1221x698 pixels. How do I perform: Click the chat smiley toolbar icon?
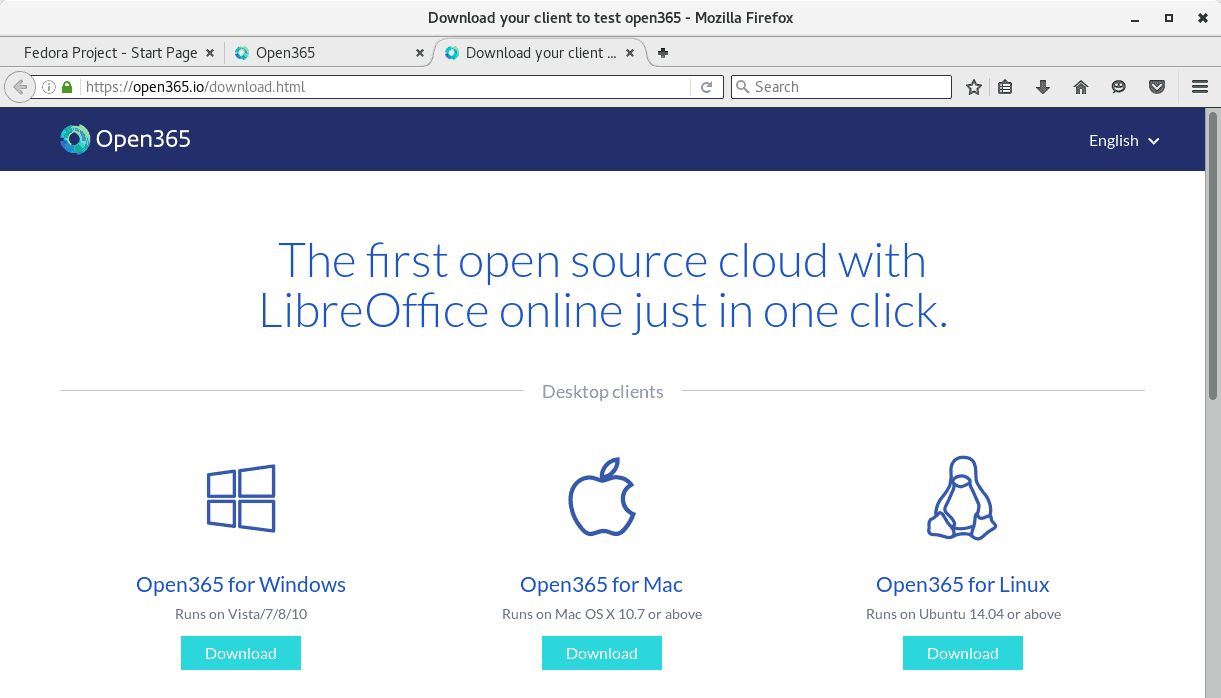1119,87
